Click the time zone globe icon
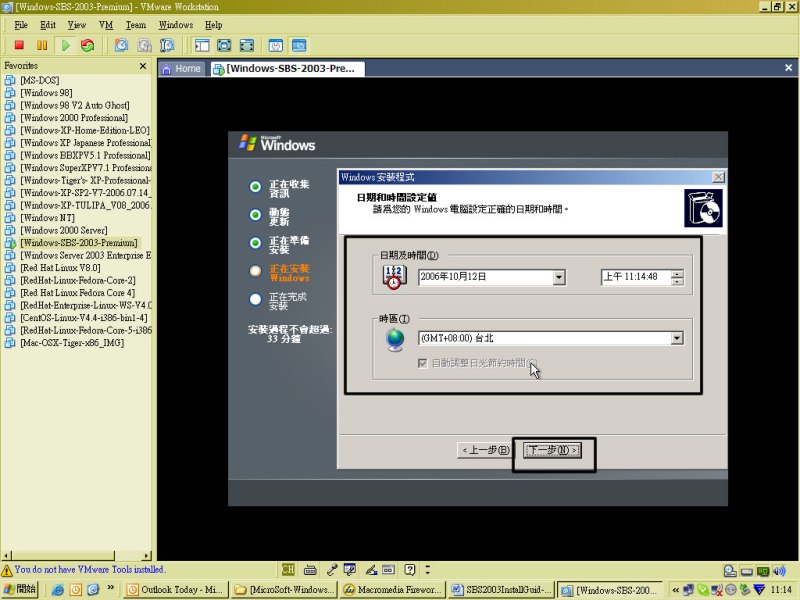Viewport: 800px width, 600px height. point(395,340)
